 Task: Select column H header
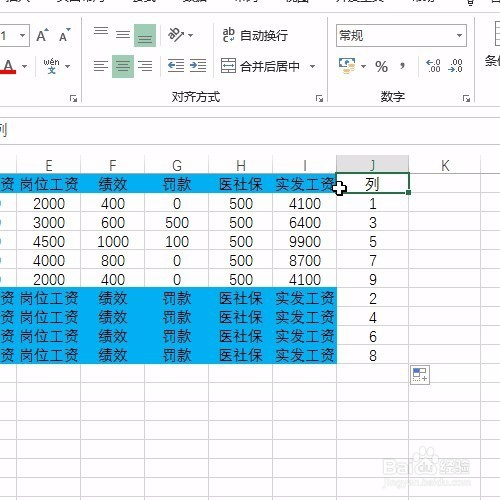[241, 165]
